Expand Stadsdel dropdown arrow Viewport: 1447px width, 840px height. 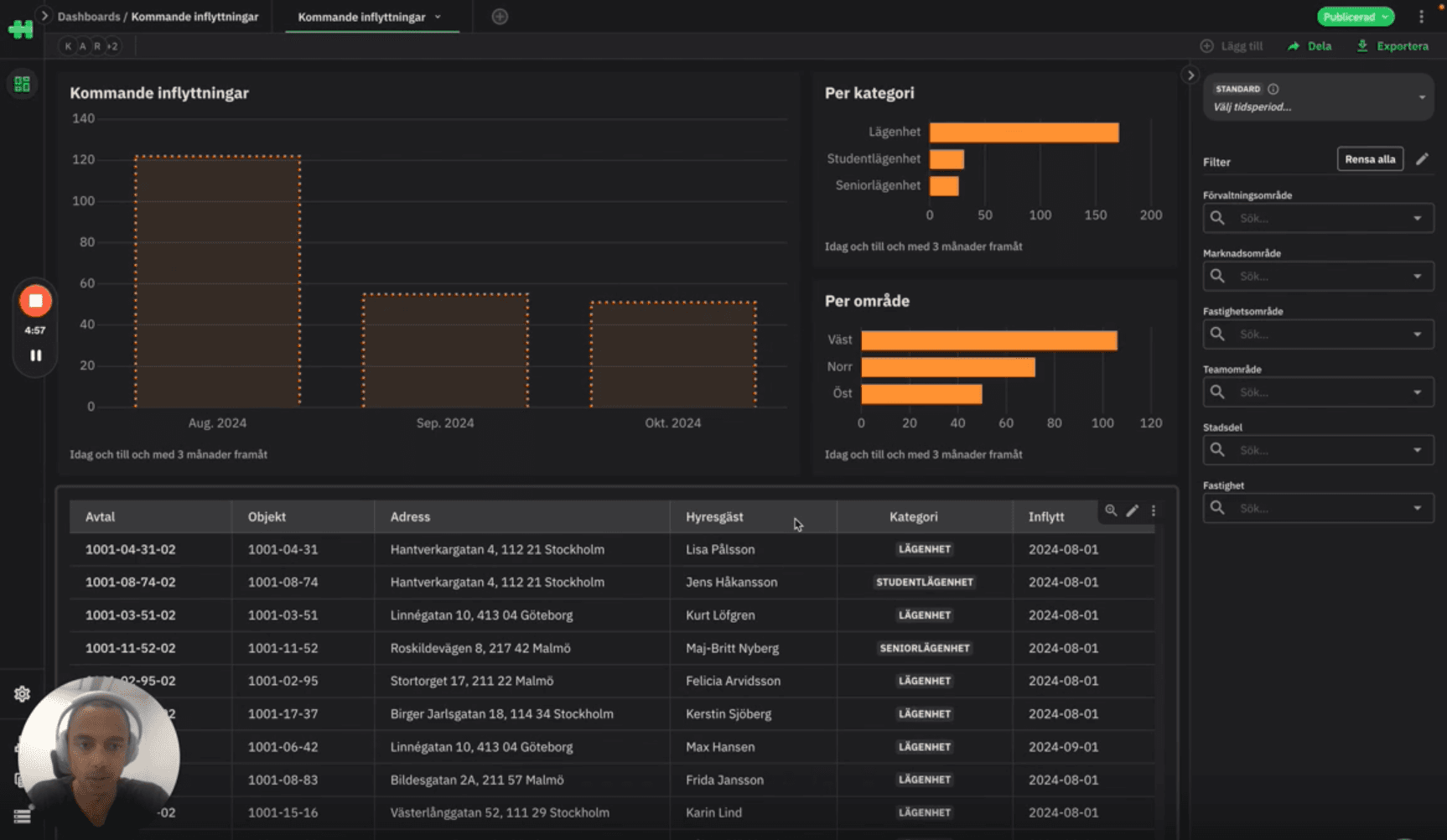pos(1418,450)
